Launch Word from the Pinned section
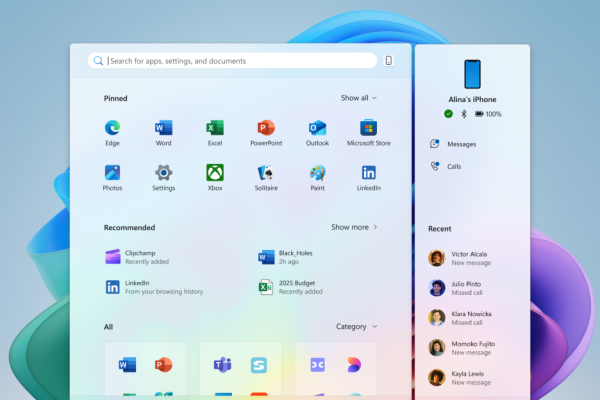The height and width of the screenshot is (400, 600). click(x=163, y=132)
